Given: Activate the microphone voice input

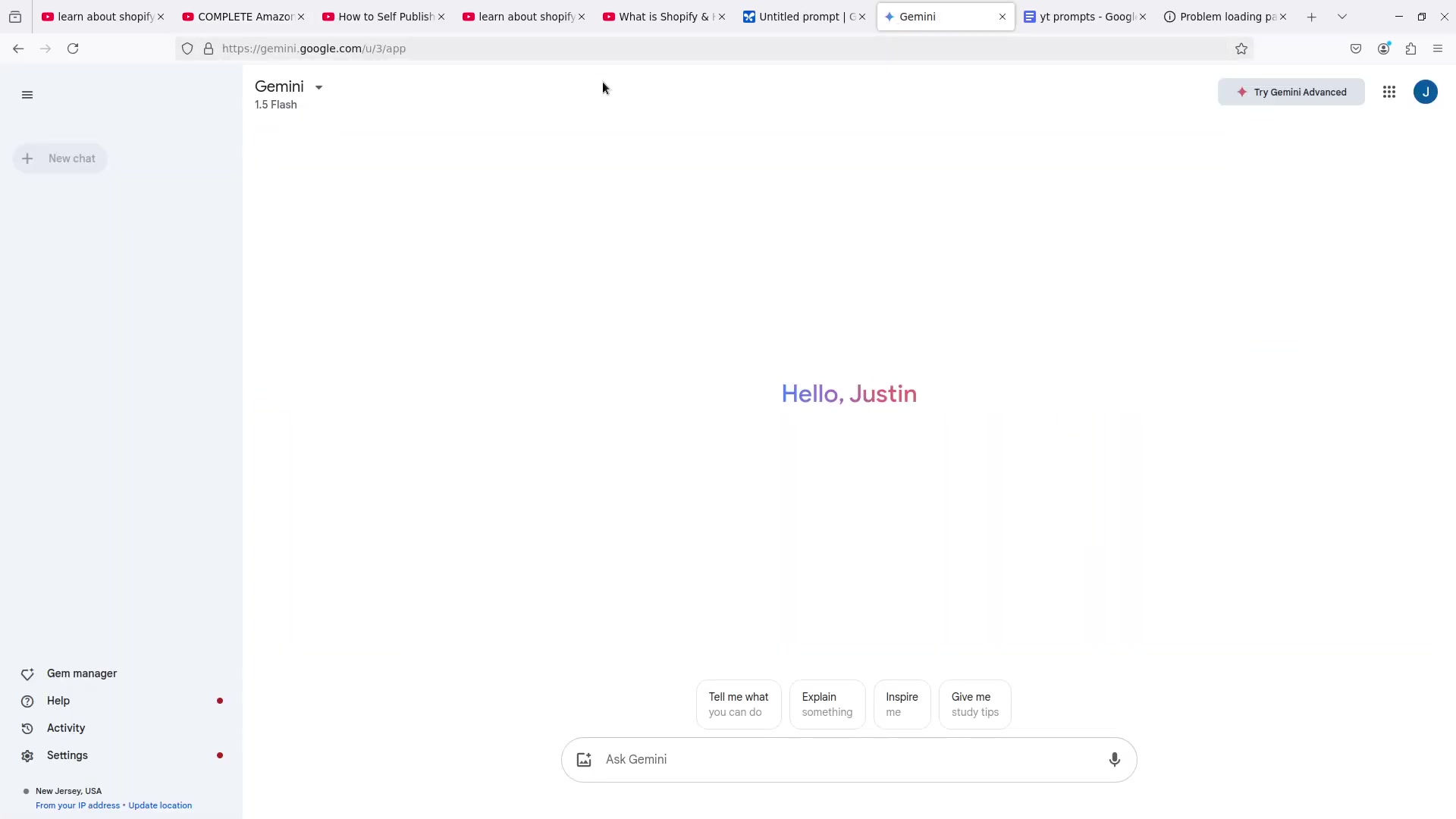Looking at the screenshot, I should pyautogui.click(x=1114, y=760).
